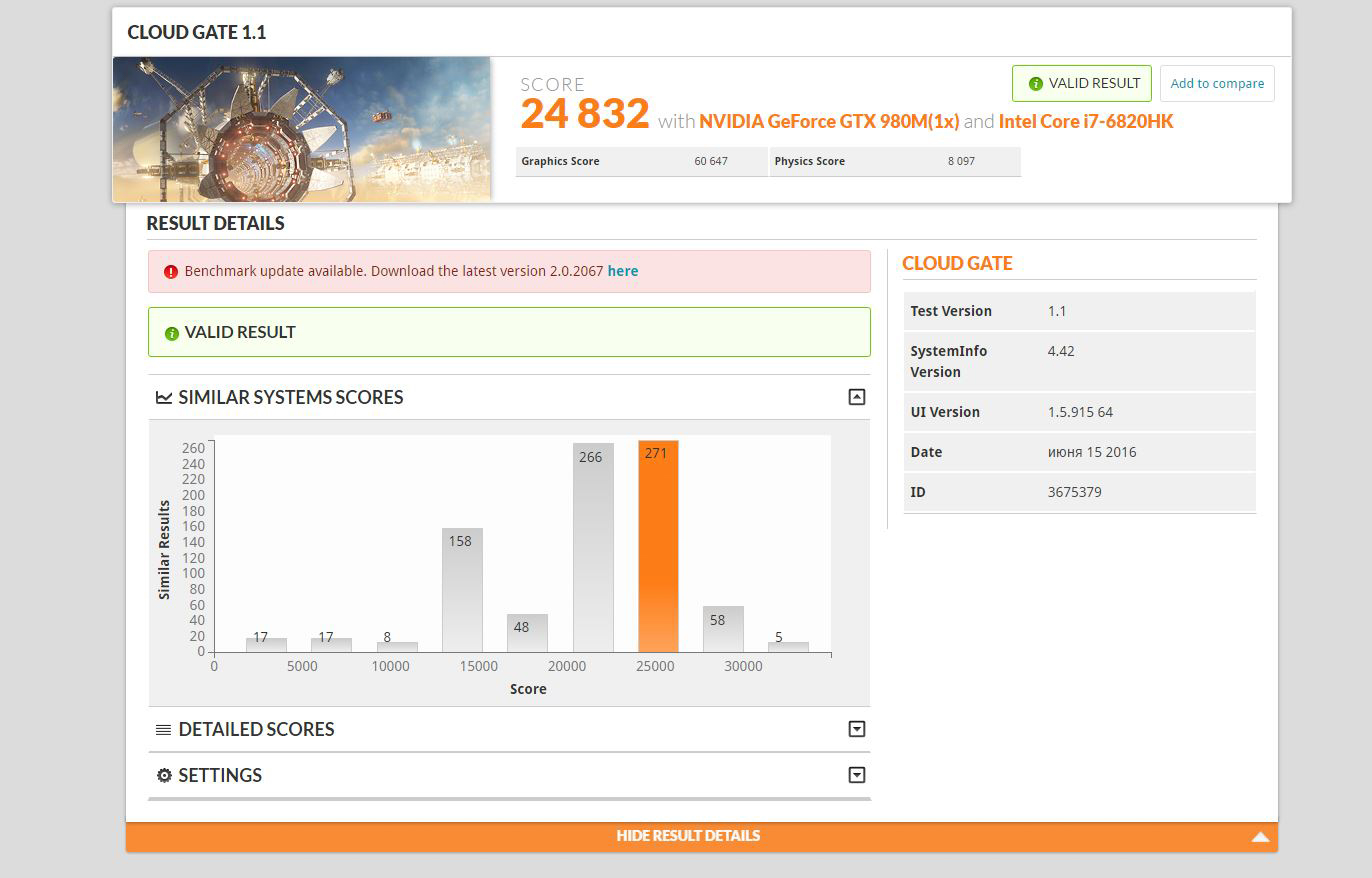Image resolution: width=1372 pixels, height=878 pixels.
Task: Click the Test Version label
Action: (951, 311)
